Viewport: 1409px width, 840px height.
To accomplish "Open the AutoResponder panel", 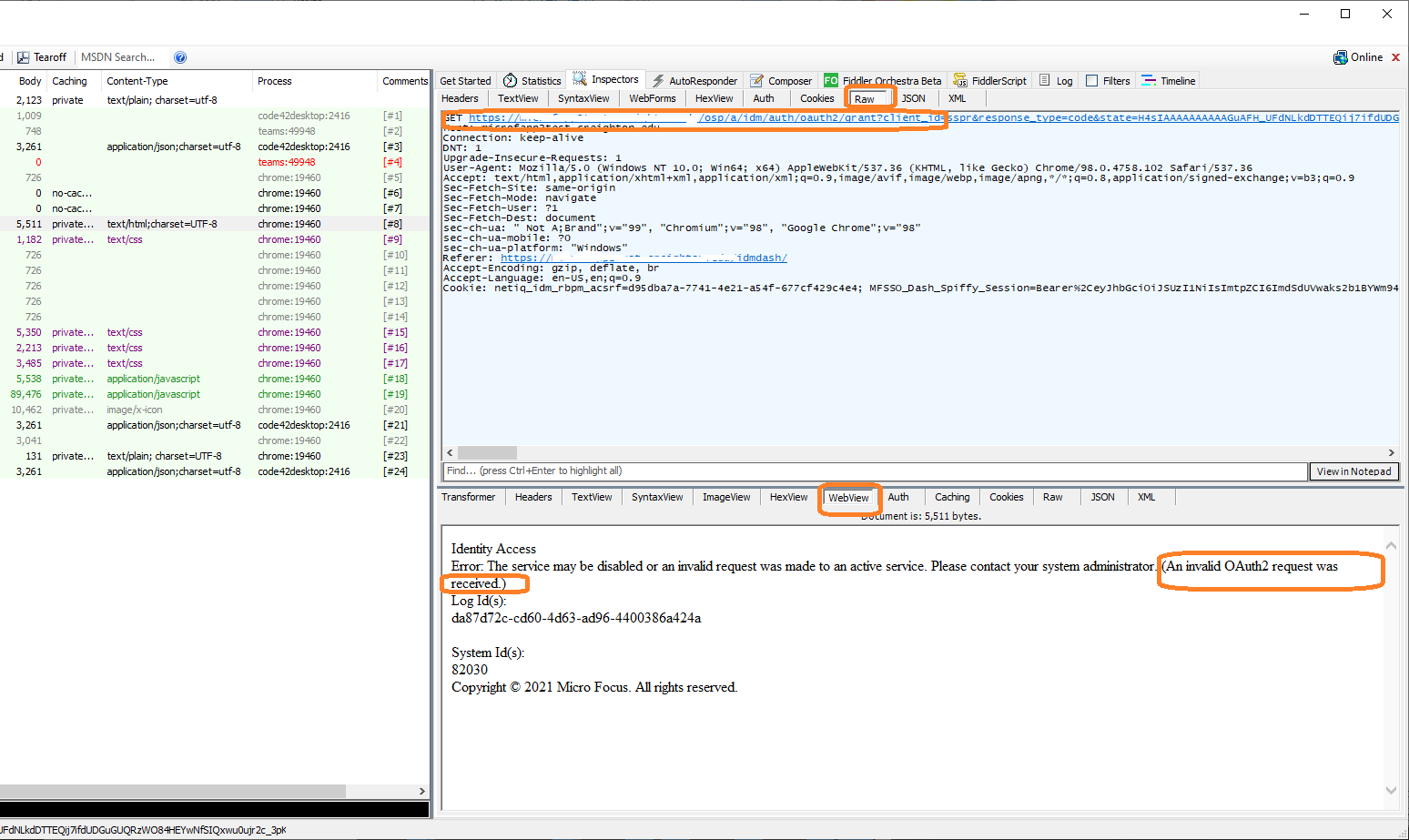I will [694, 80].
